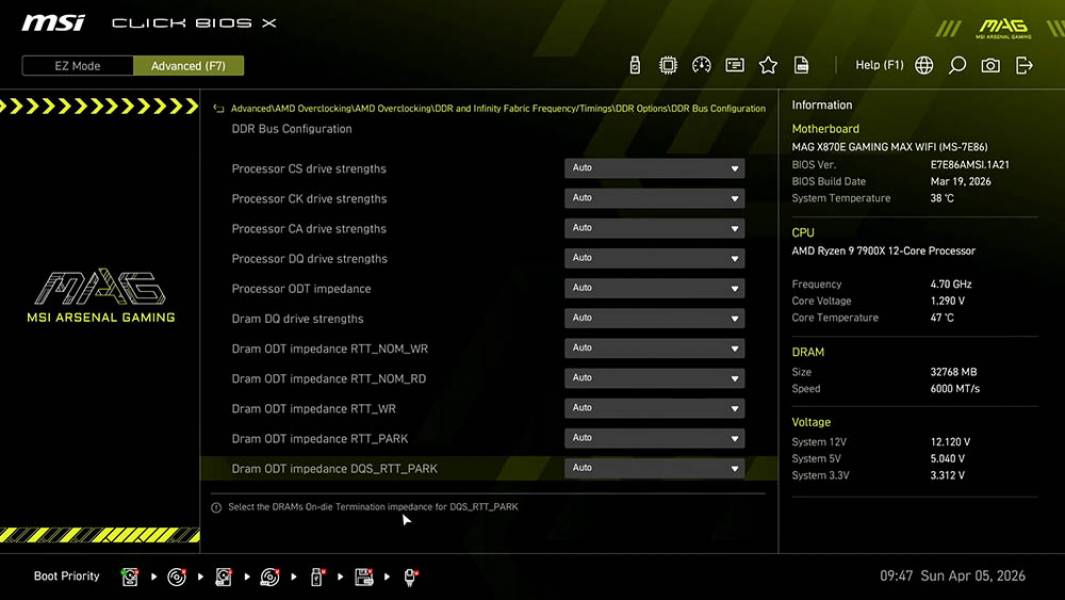The height and width of the screenshot is (600, 1065).
Task: Expand the Dram ODT impedance RTT_WR dropdown
Action: tap(654, 408)
